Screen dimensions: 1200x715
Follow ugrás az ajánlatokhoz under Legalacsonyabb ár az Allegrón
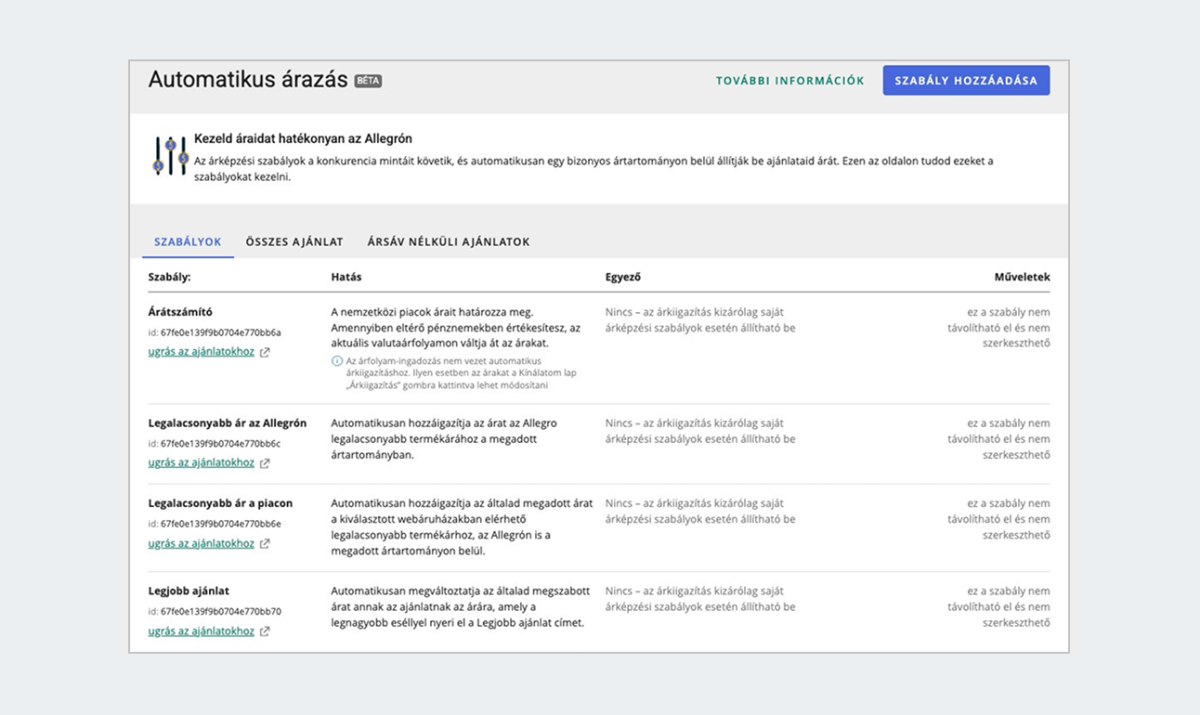pos(201,463)
